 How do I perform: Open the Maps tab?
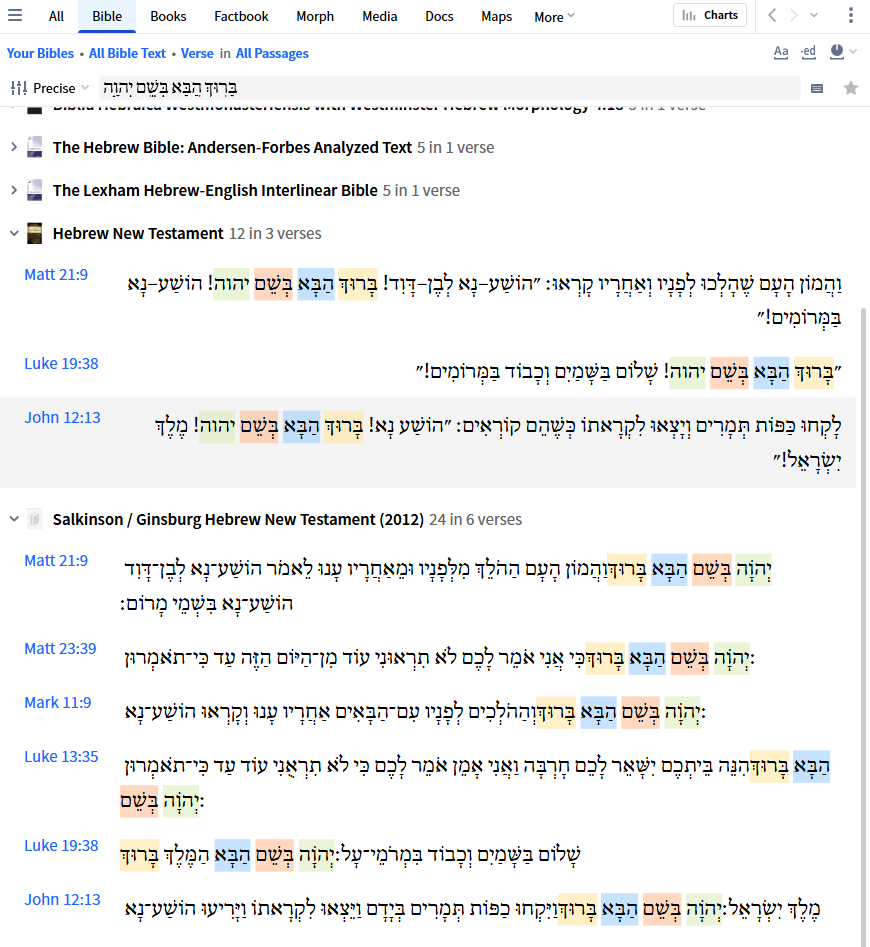coord(496,16)
